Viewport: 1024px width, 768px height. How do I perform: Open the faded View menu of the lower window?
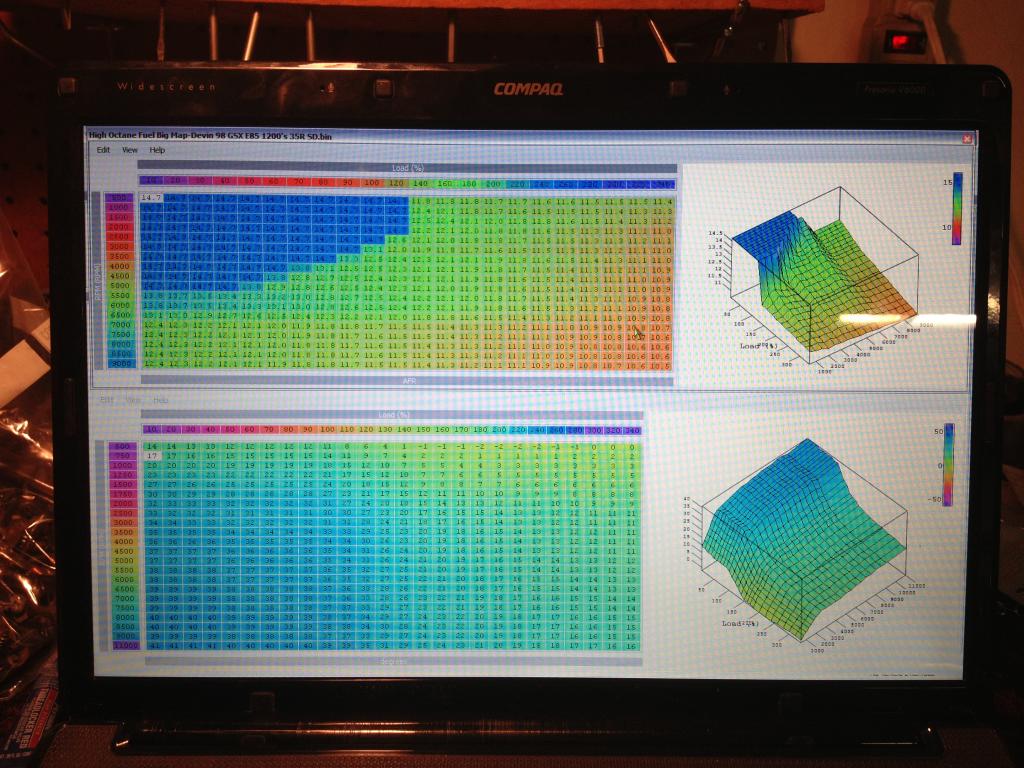[133, 400]
